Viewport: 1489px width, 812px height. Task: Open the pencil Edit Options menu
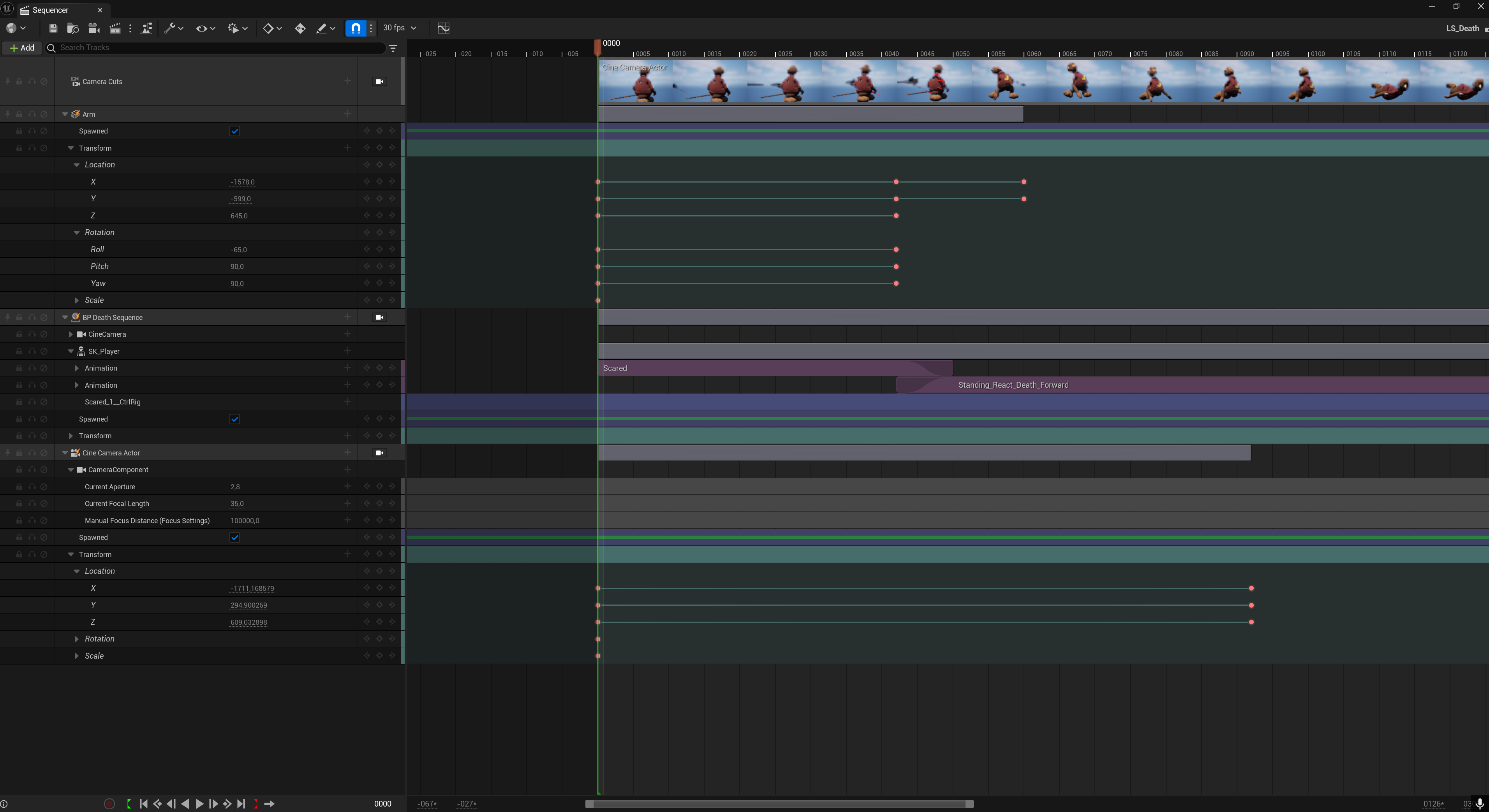(326, 28)
